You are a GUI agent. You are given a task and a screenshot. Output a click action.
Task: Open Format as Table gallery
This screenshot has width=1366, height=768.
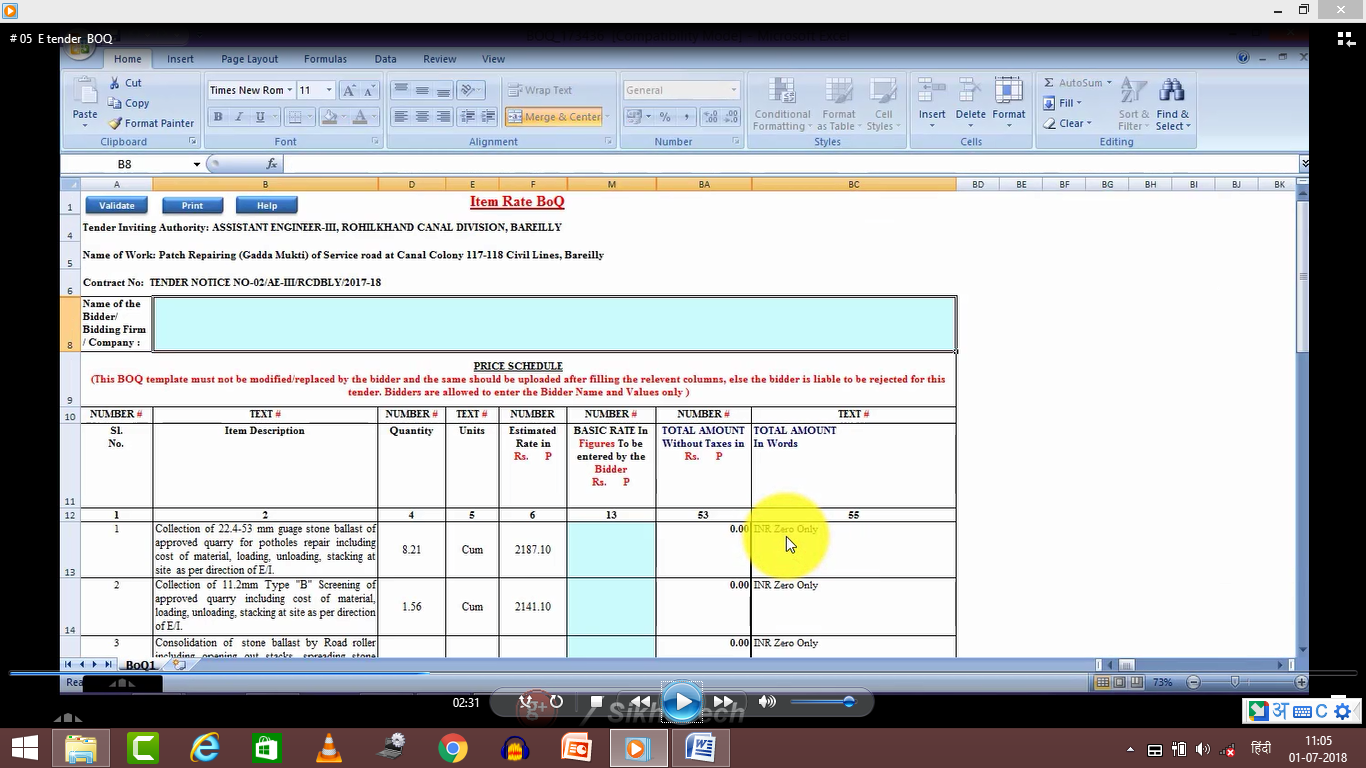[838, 104]
